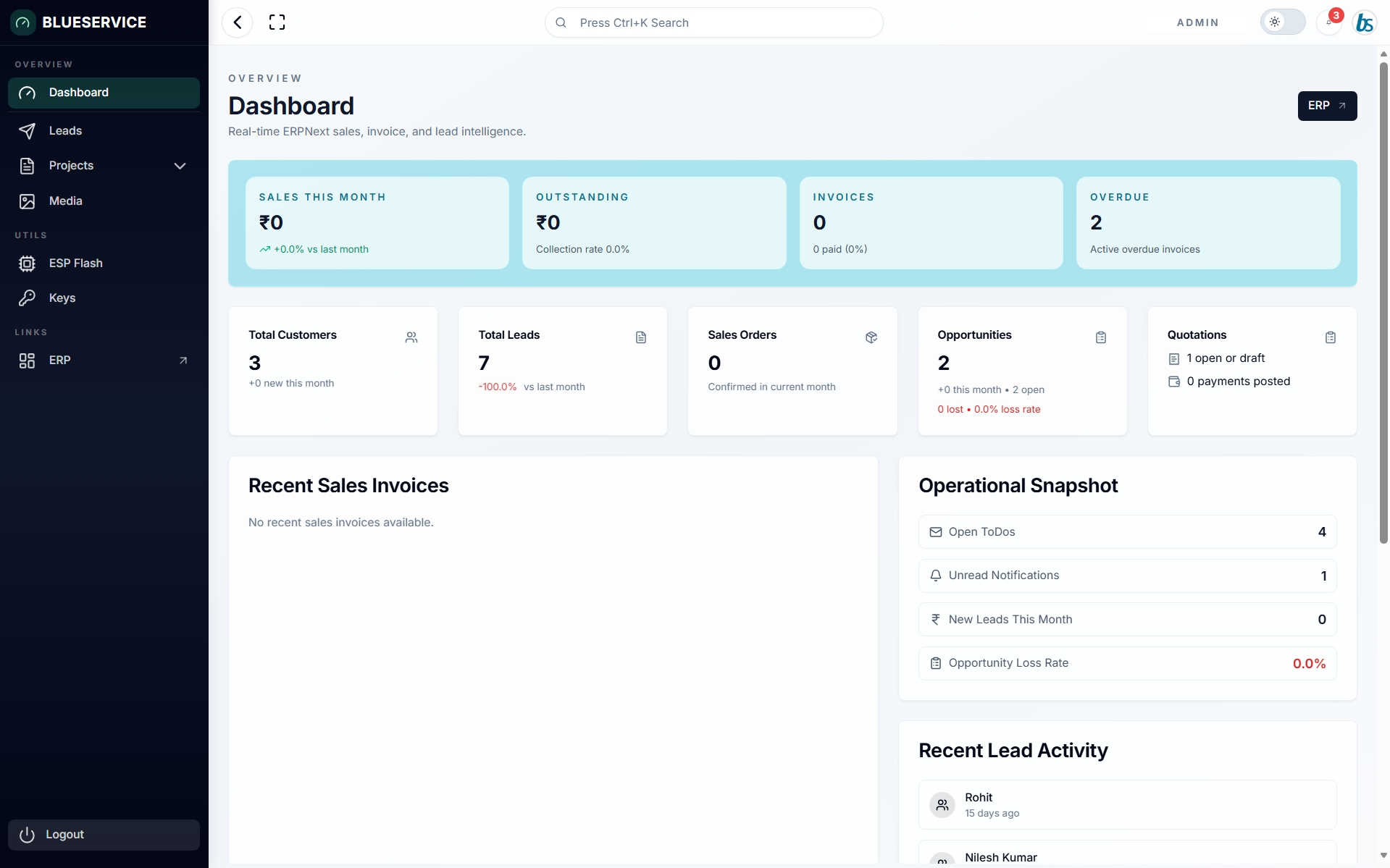Click the search magnifier icon

(x=561, y=22)
